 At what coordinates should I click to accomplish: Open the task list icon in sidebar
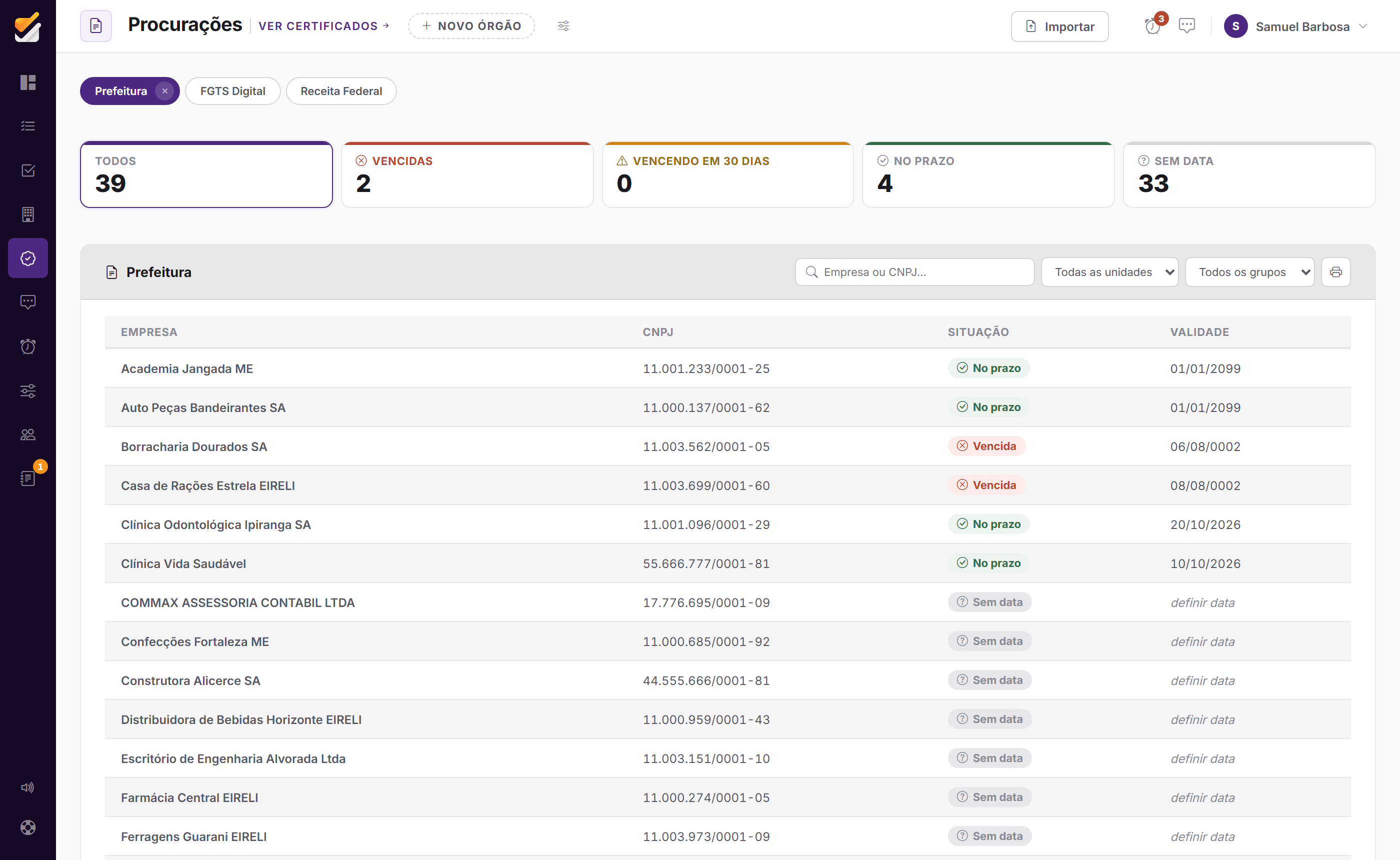pos(28,126)
